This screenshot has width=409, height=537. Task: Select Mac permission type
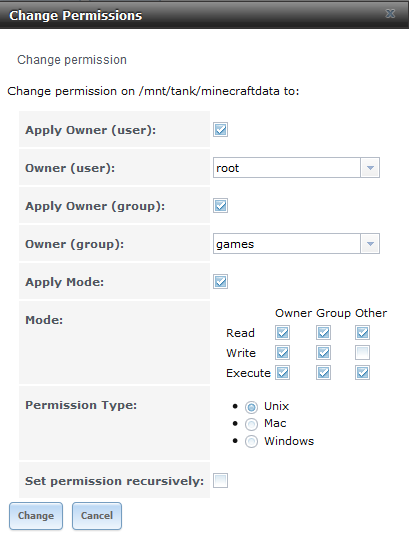(251, 424)
